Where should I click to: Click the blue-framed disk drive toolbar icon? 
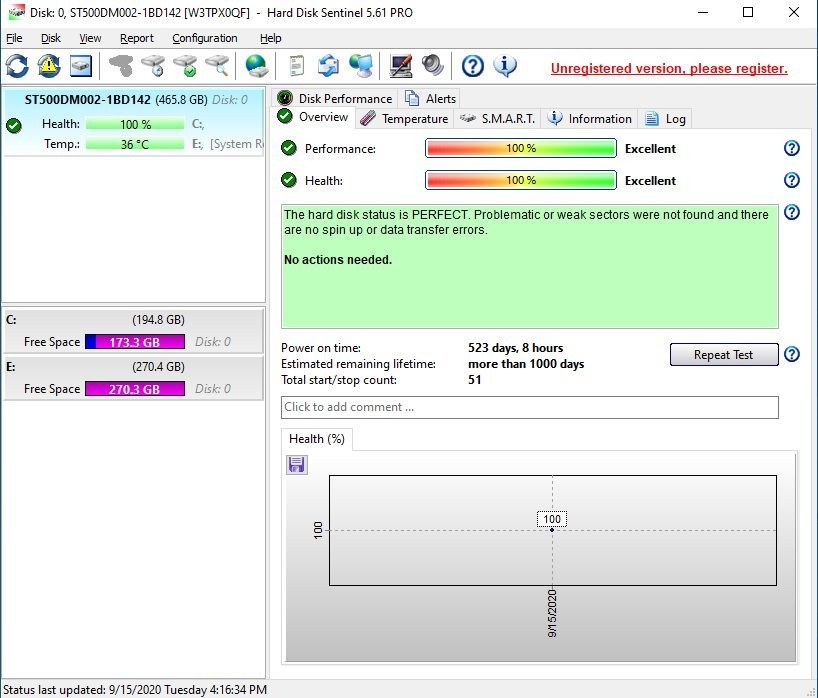click(x=81, y=66)
